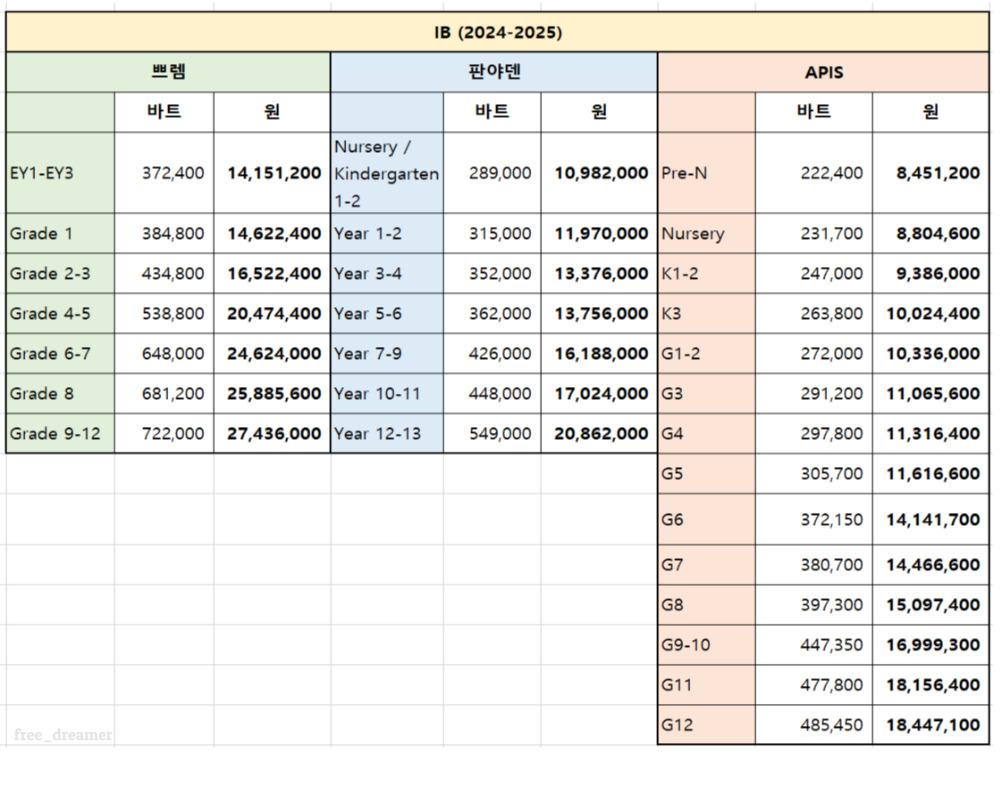The height and width of the screenshot is (800, 1000).
Task: Click the G5 label cell
Action: click(x=707, y=473)
